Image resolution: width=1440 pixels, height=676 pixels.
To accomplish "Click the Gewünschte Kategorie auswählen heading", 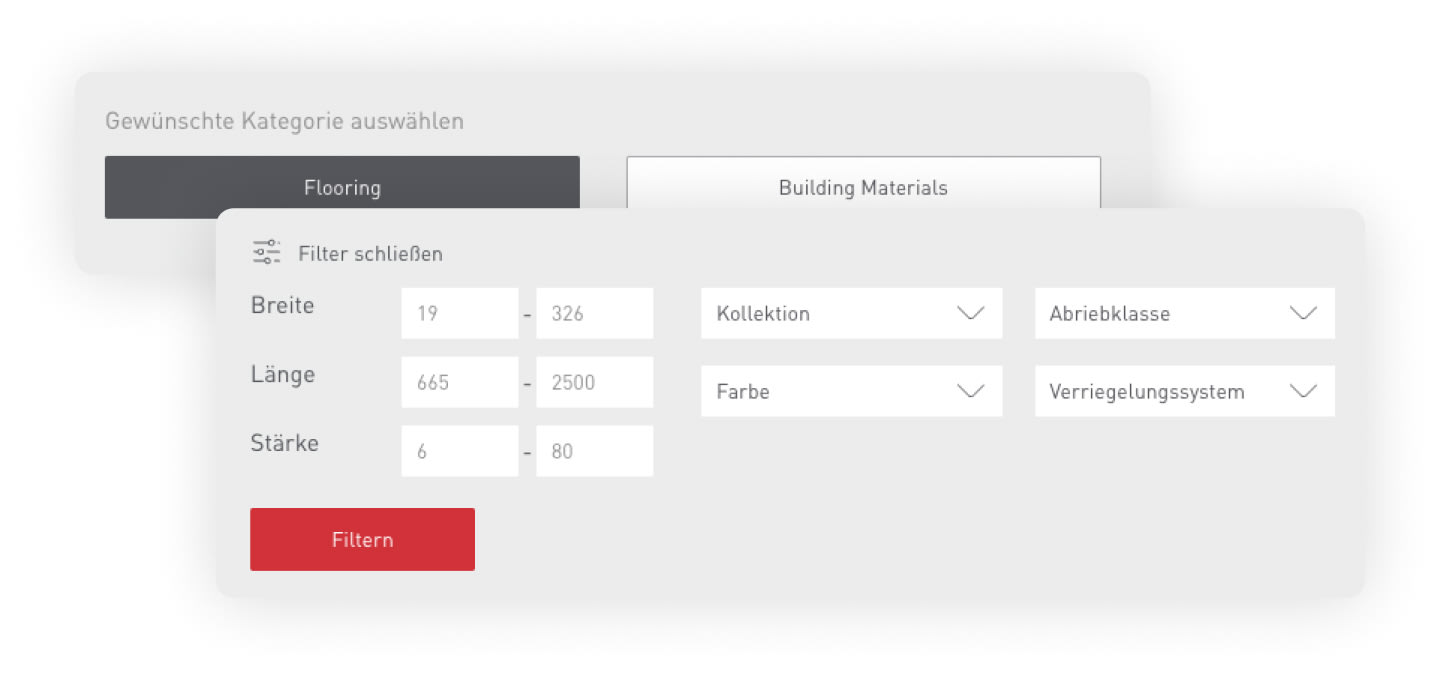I will pos(284,120).
